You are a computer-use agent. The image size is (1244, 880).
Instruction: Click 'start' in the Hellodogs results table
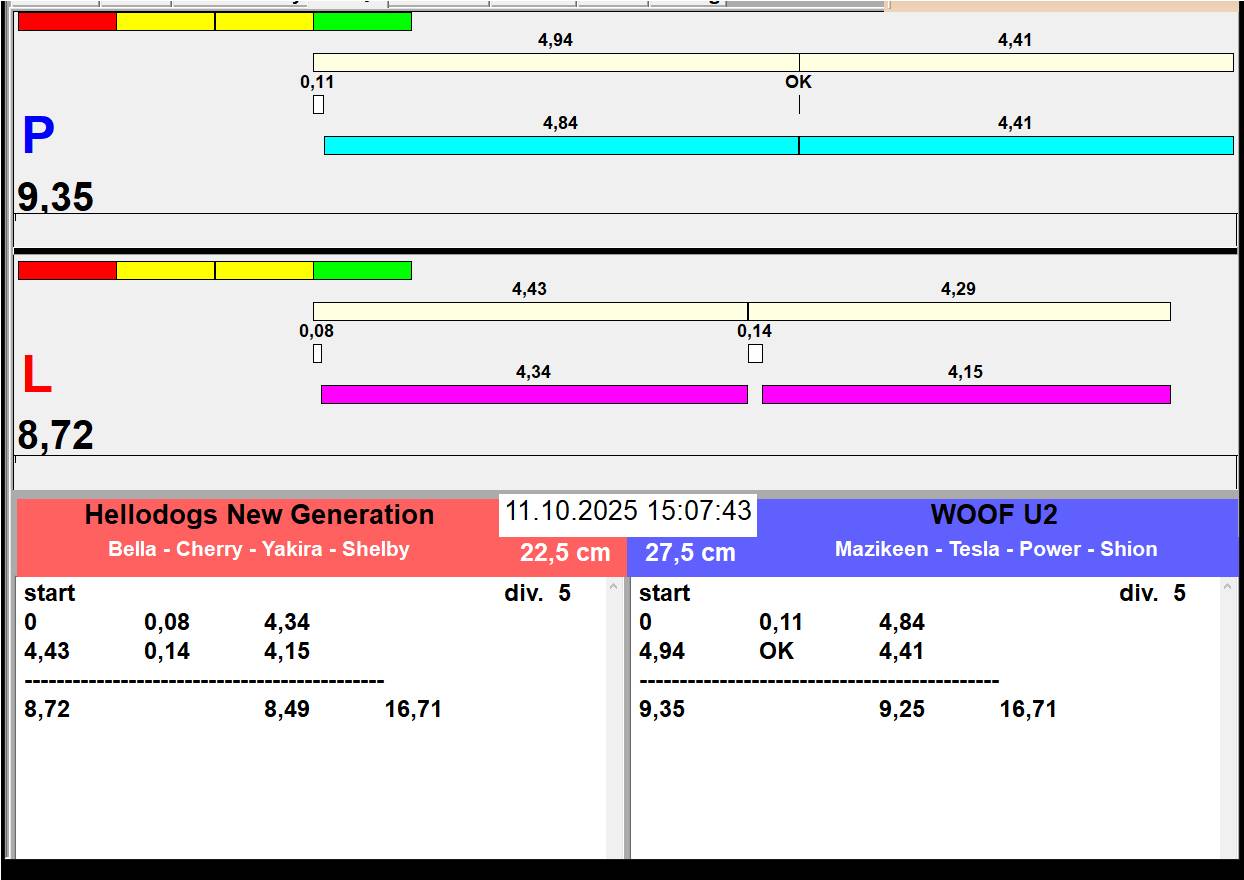pos(50,593)
